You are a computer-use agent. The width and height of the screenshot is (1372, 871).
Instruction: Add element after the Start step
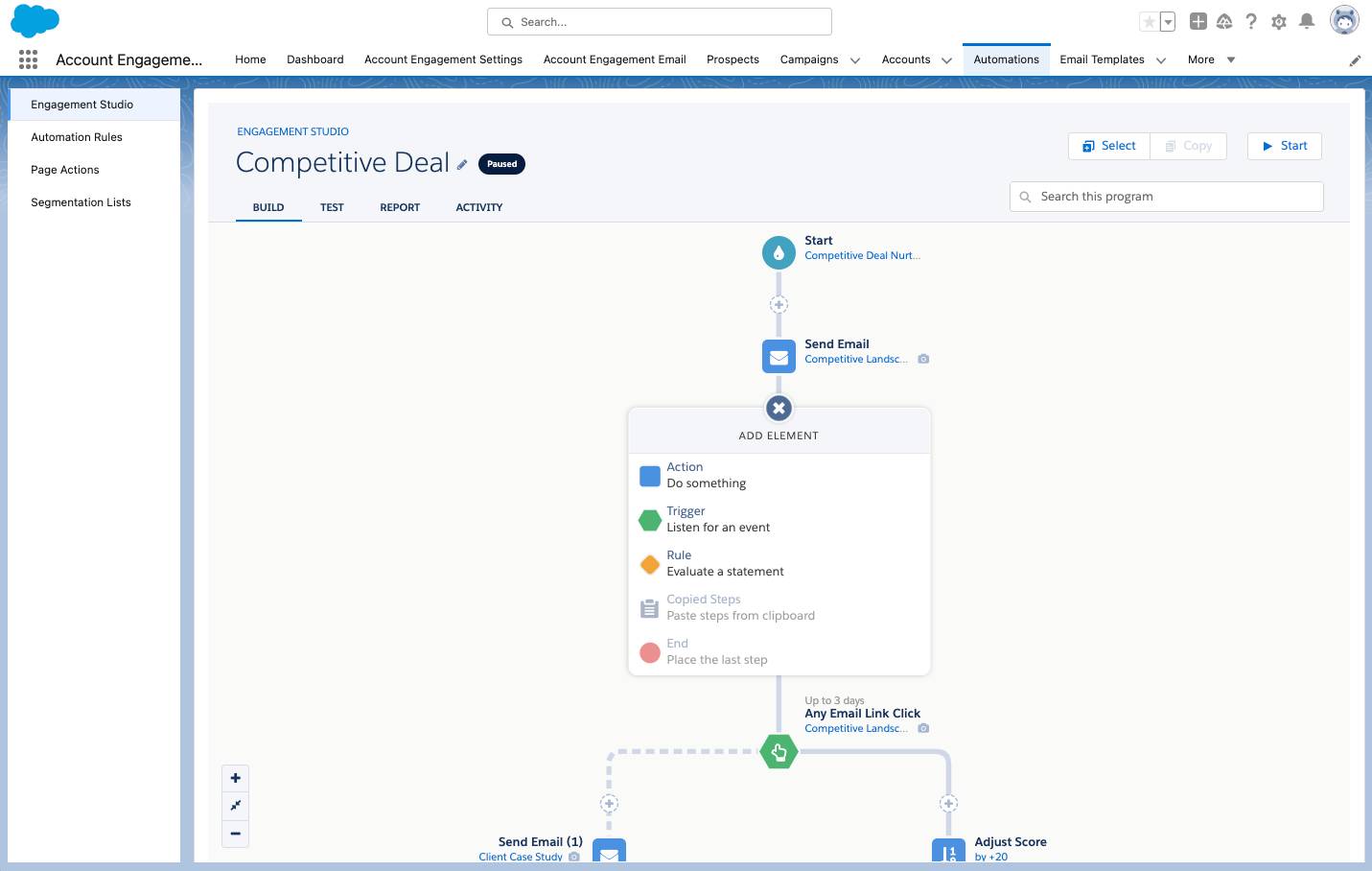click(779, 305)
